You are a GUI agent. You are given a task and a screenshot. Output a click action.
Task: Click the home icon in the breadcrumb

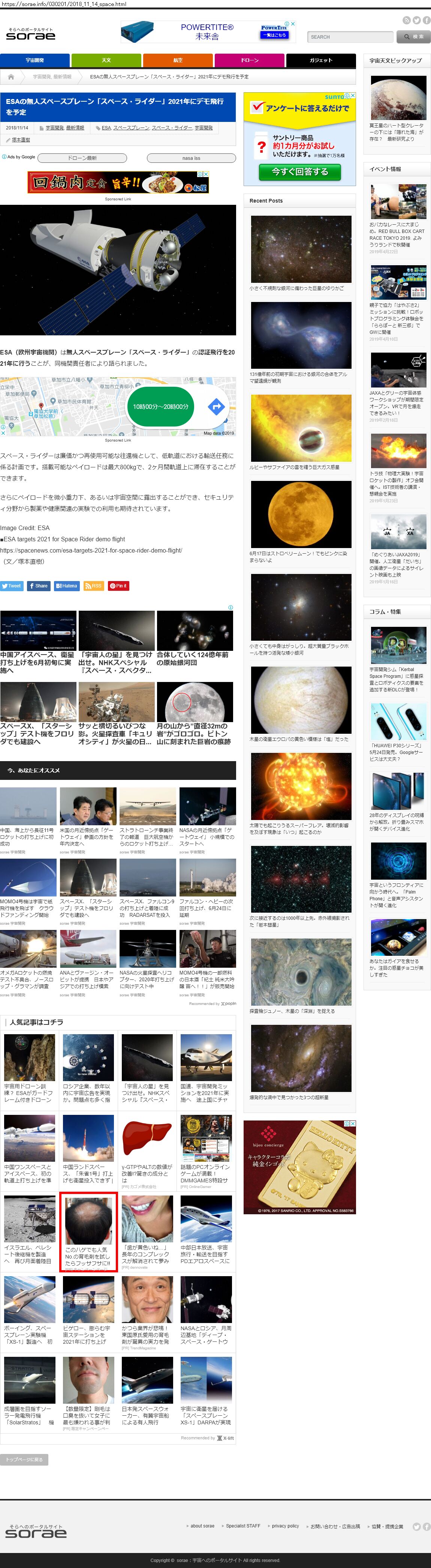[11, 77]
